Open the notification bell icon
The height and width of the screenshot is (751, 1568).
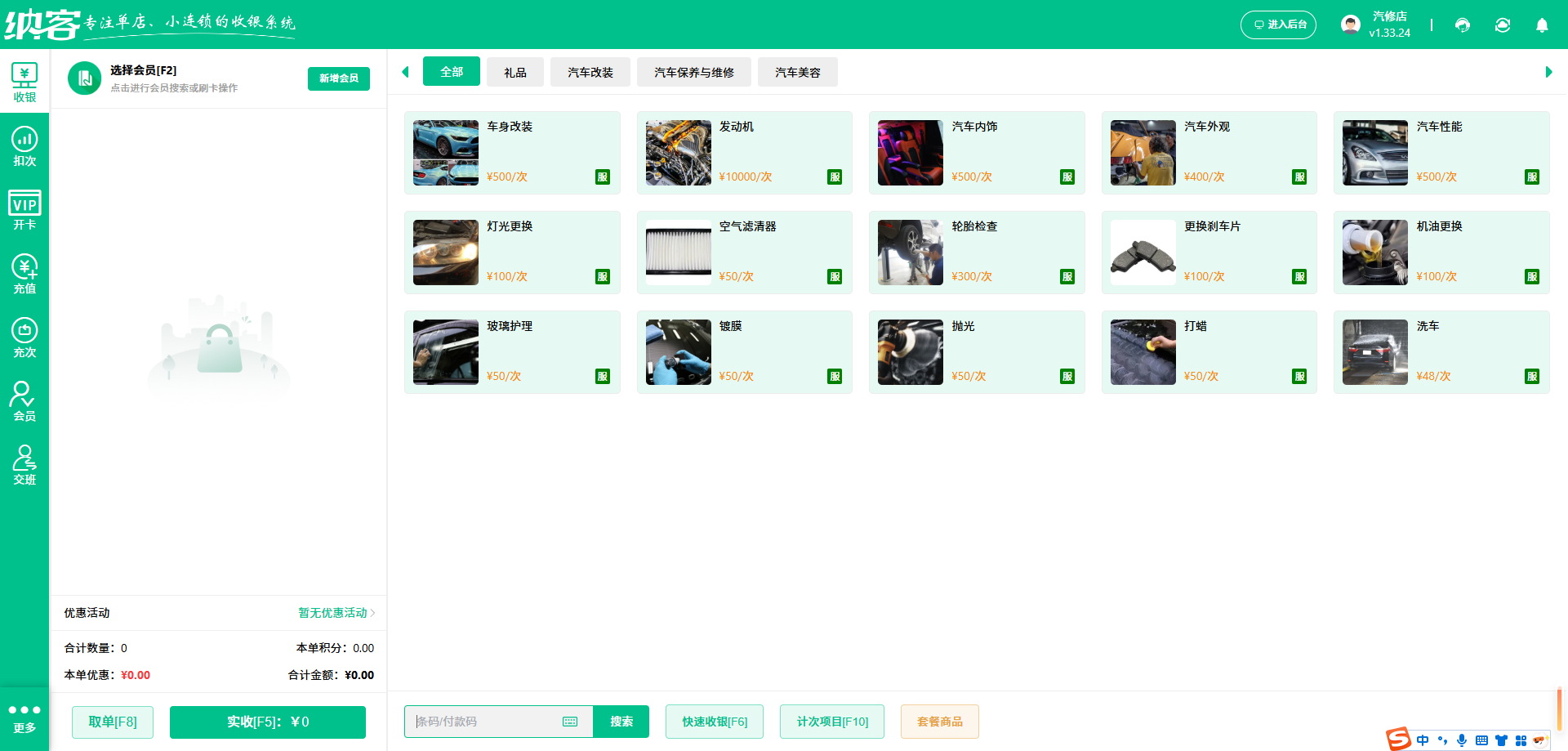pos(1542,25)
